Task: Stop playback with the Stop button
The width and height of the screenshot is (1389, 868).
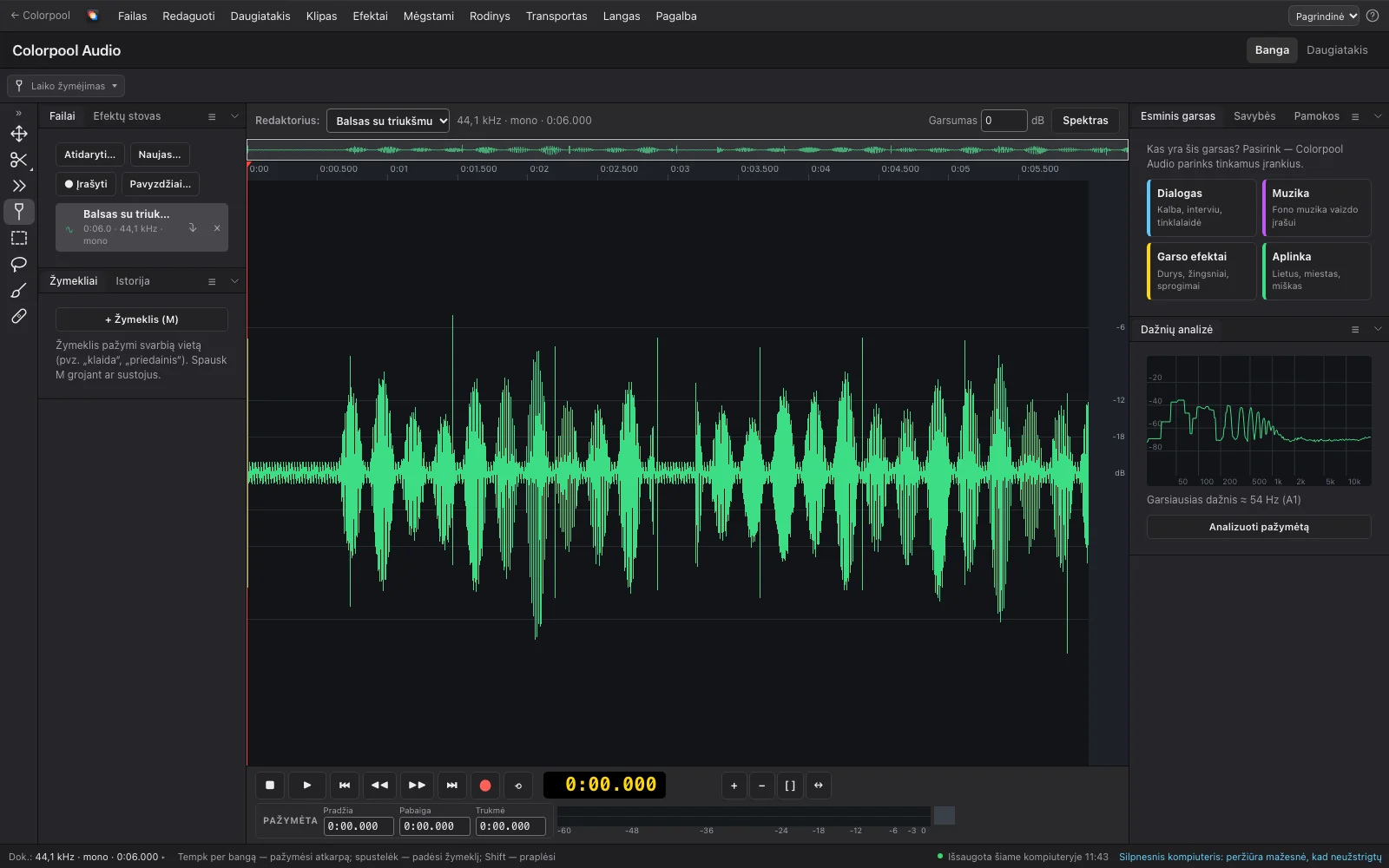Action: (x=270, y=786)
